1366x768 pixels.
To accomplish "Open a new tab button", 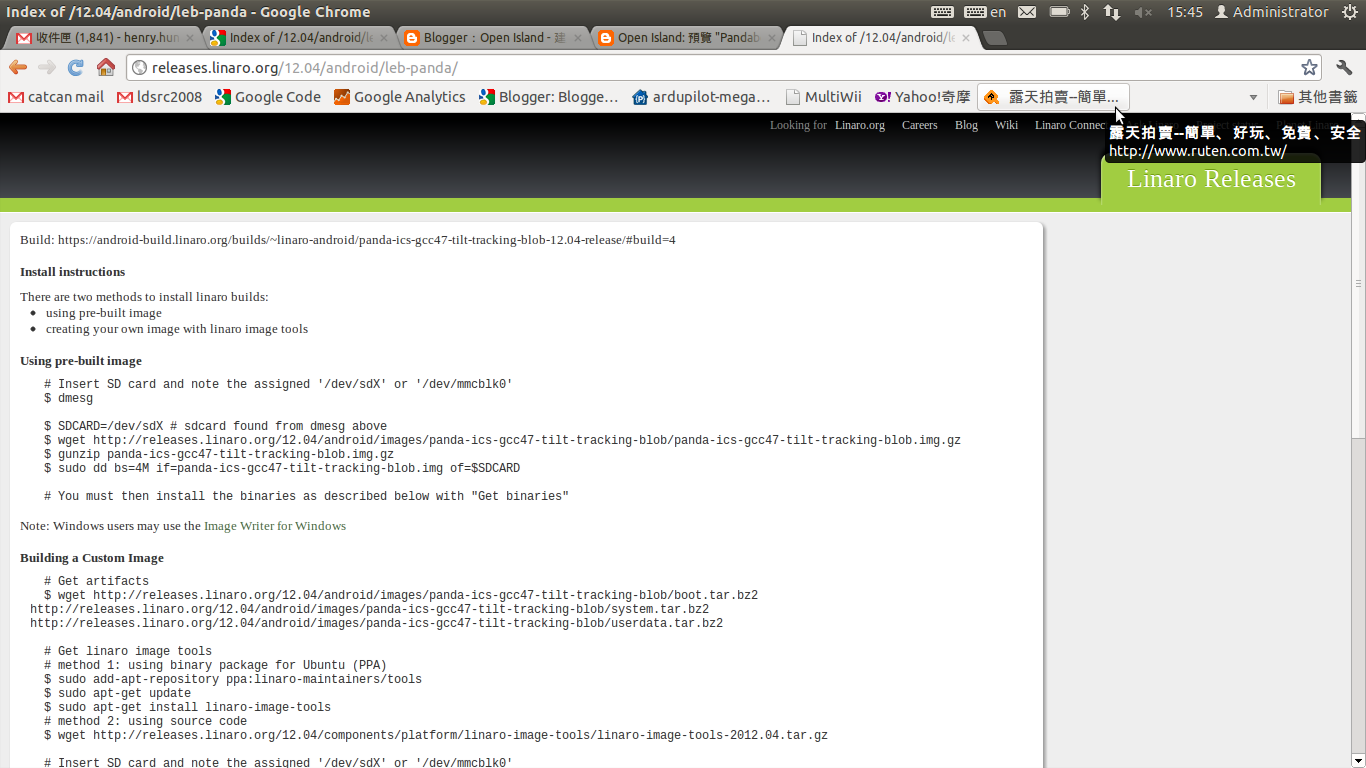I will 994,38.
